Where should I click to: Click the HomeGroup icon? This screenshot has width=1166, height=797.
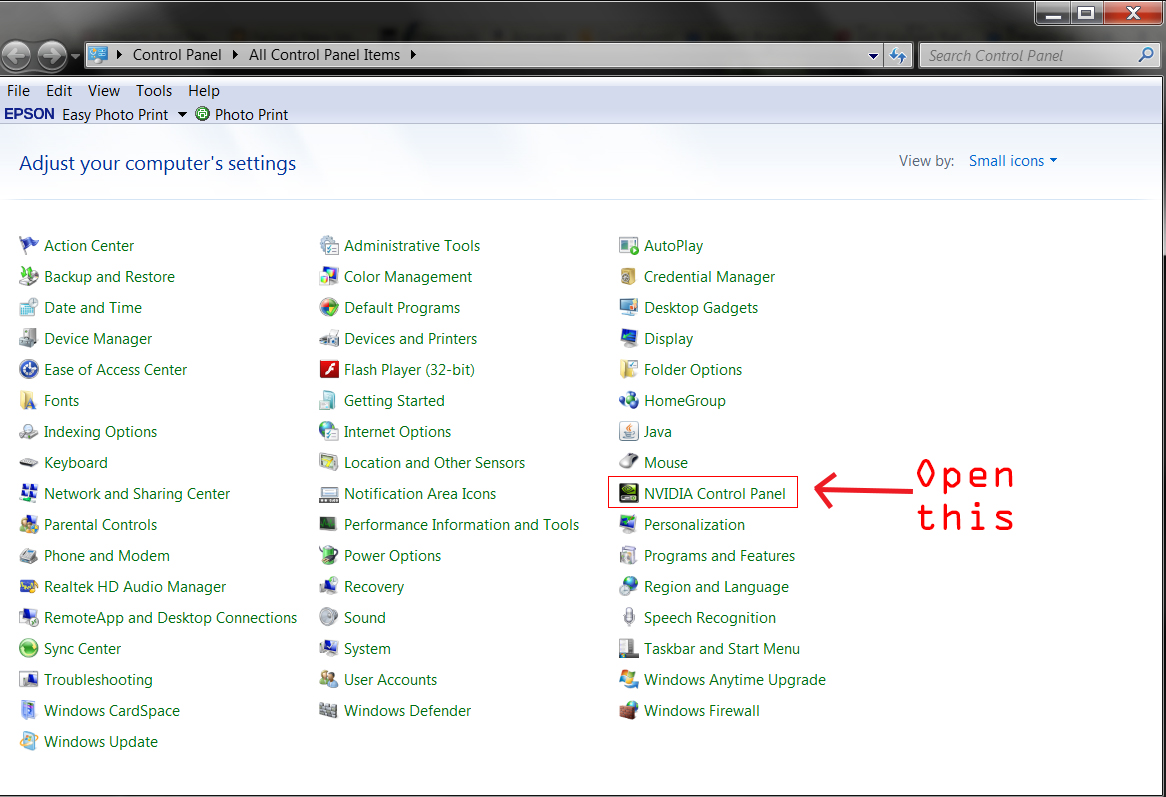click(x=628, y=401)
